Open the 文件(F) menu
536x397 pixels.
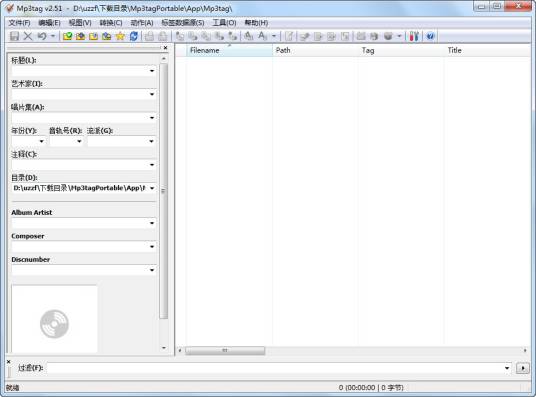(x=19, y=23)
